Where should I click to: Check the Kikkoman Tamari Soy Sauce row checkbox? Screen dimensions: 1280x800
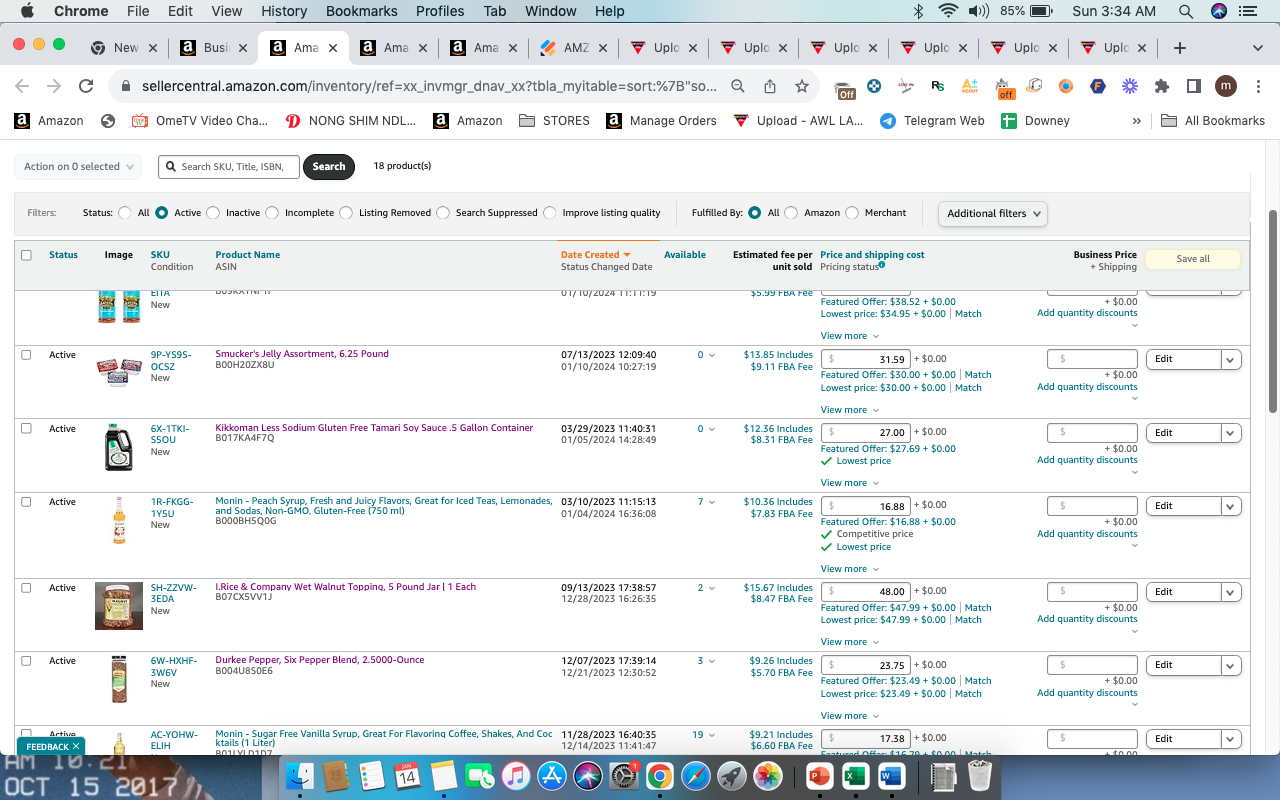26,428
